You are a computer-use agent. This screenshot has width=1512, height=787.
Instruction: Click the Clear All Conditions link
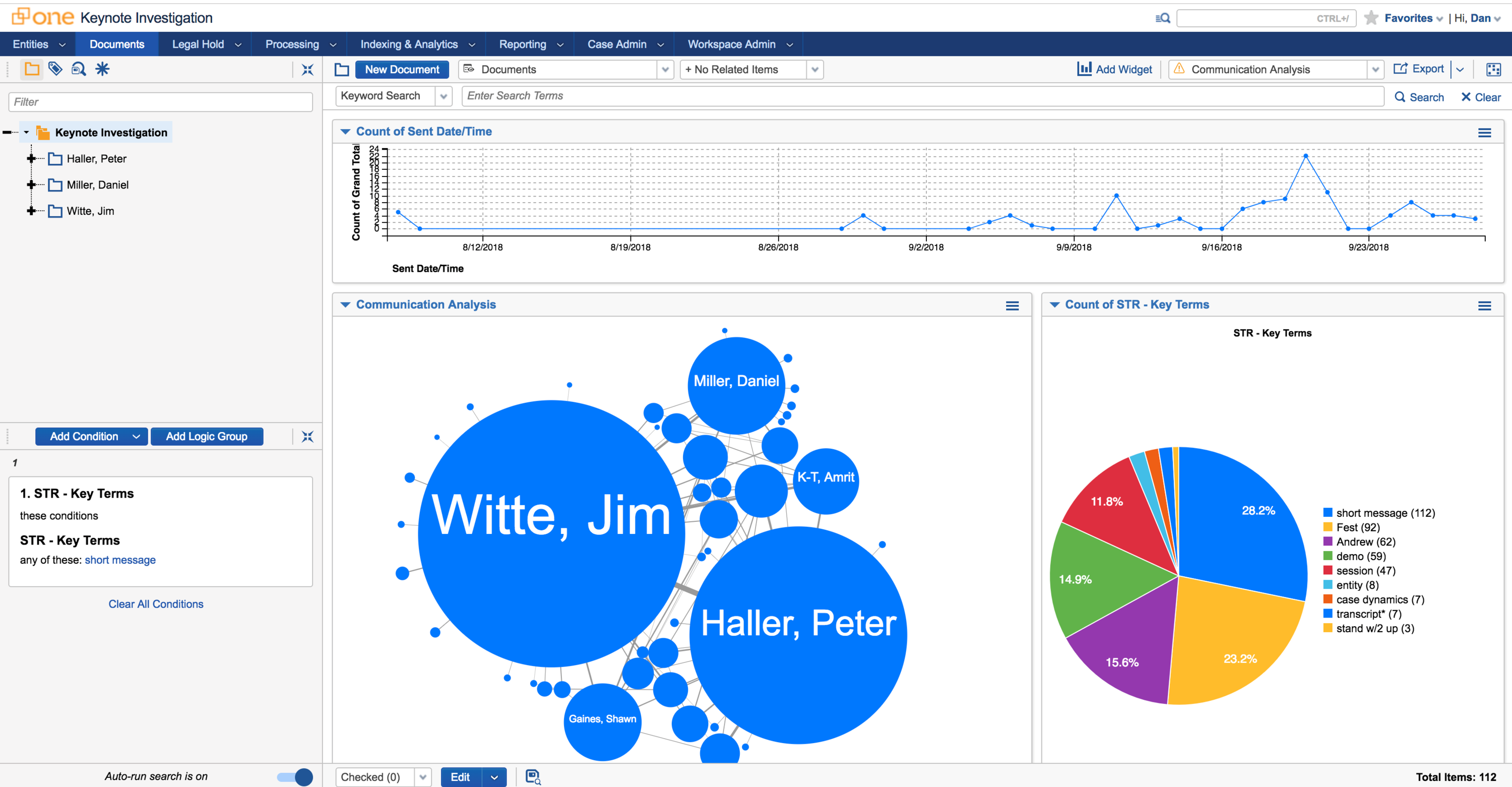156,604
